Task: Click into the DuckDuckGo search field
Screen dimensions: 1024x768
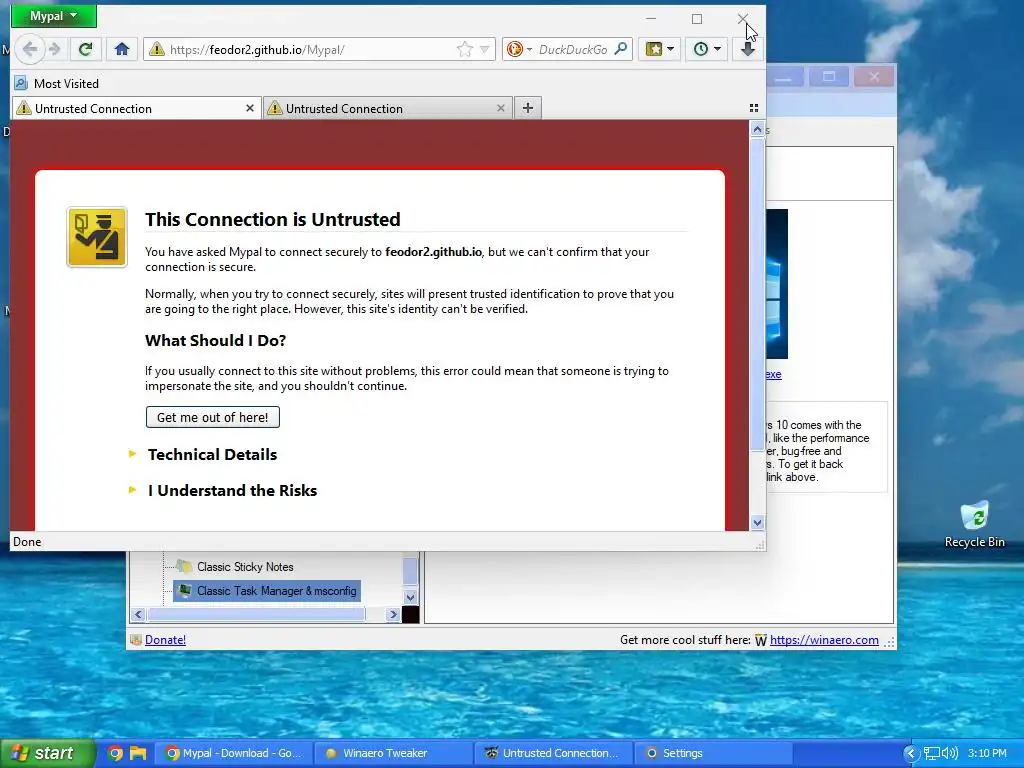Action: click(573, 50)
